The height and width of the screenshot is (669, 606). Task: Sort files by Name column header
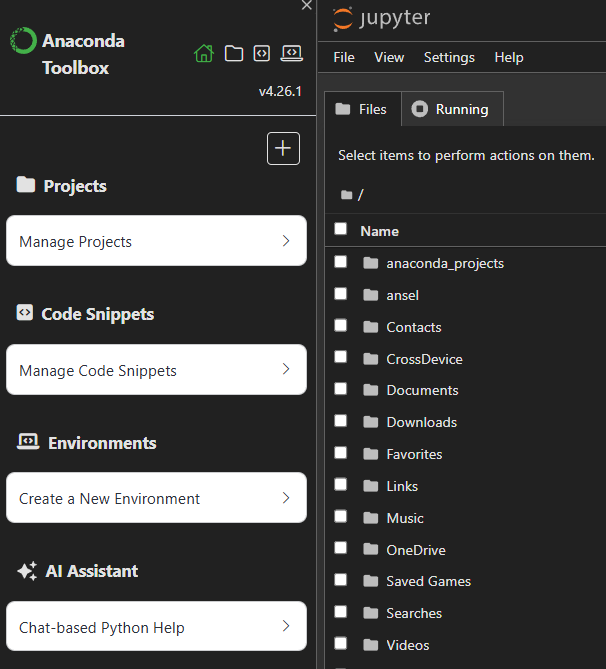379,231
